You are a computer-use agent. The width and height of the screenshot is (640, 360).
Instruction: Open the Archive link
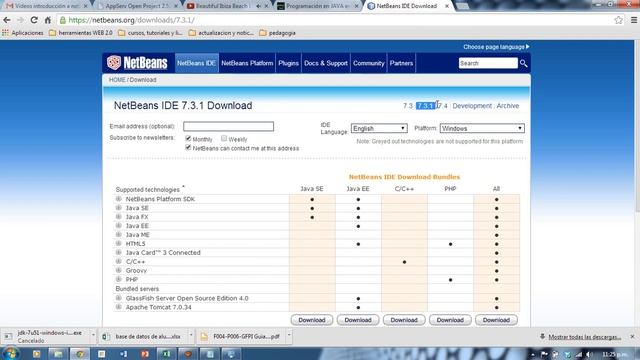tap(508, 106)
